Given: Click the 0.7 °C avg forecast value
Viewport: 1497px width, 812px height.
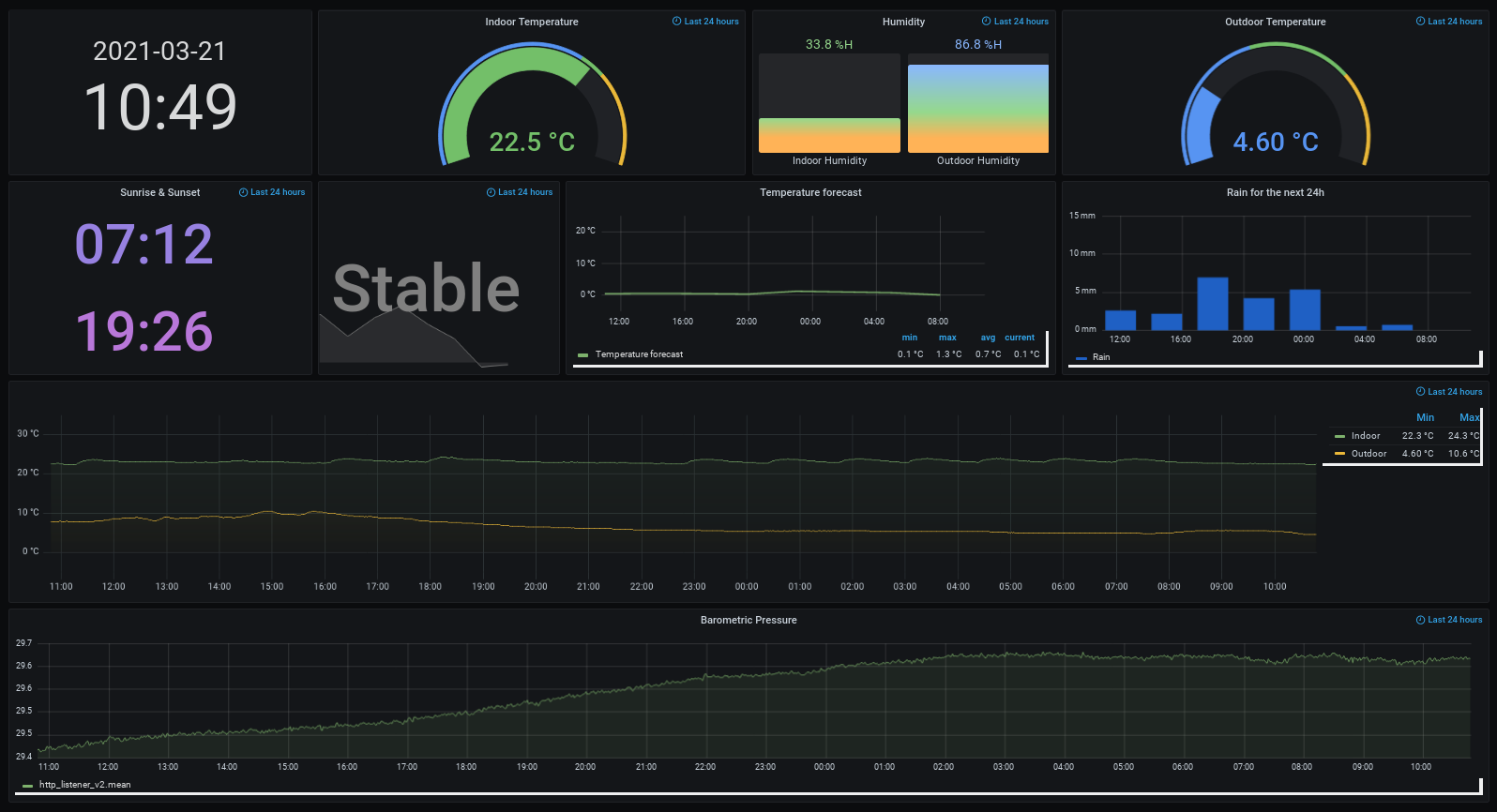Looking at the screenshot, I should click(x=988, y=354).
